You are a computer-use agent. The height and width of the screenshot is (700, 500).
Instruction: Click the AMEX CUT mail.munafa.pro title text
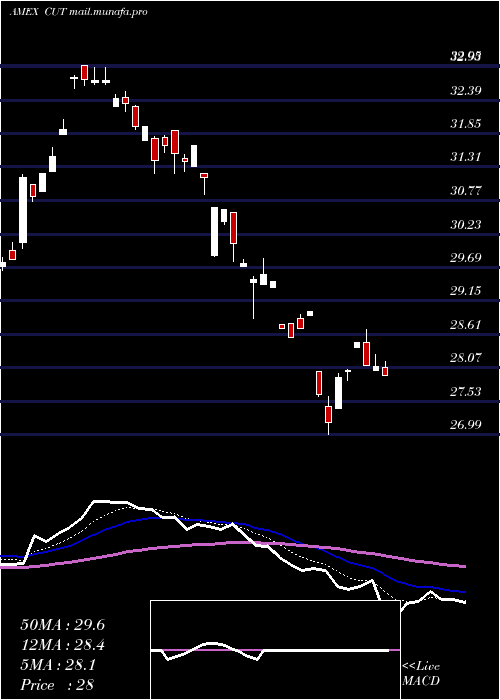pyautogui.click(x=79, y=12)
